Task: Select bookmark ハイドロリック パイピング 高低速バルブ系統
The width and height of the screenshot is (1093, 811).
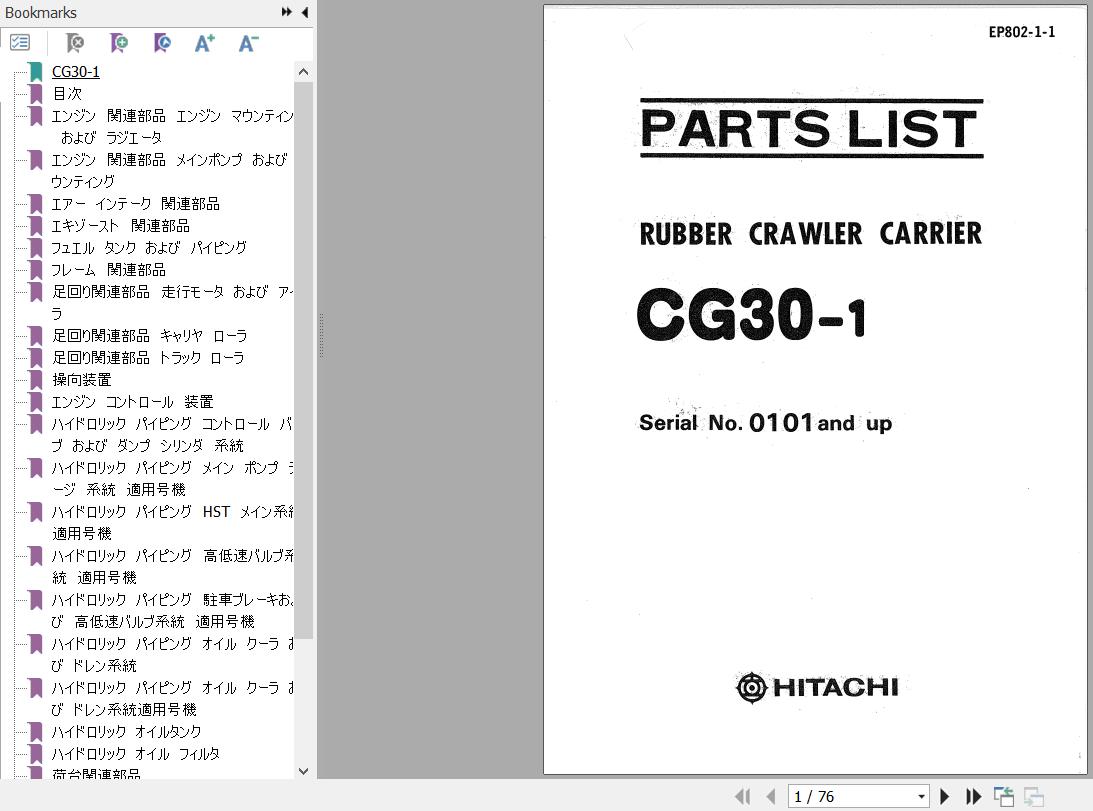Action: point(172,566)
